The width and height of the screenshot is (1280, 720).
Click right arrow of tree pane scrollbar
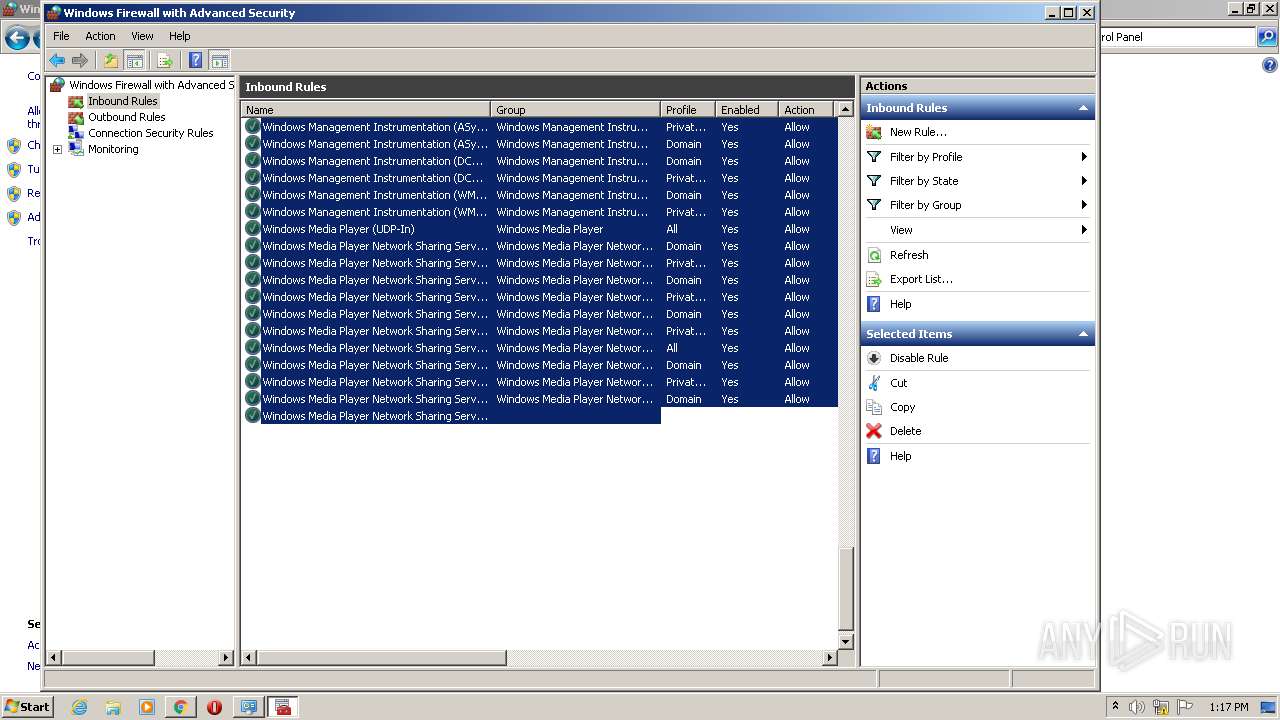tap(226, 658)
